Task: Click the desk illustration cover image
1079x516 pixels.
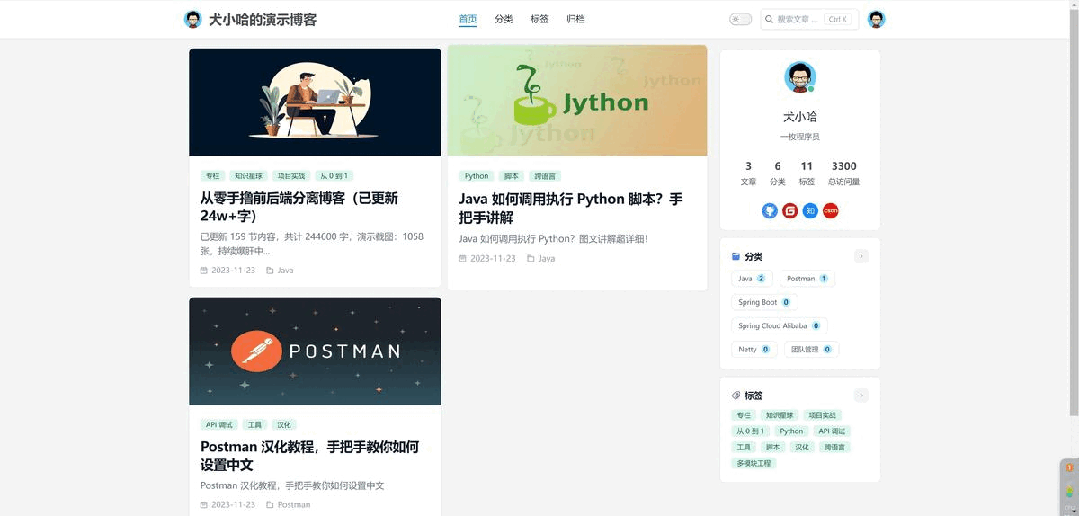Action: click(x=315, y=103)
